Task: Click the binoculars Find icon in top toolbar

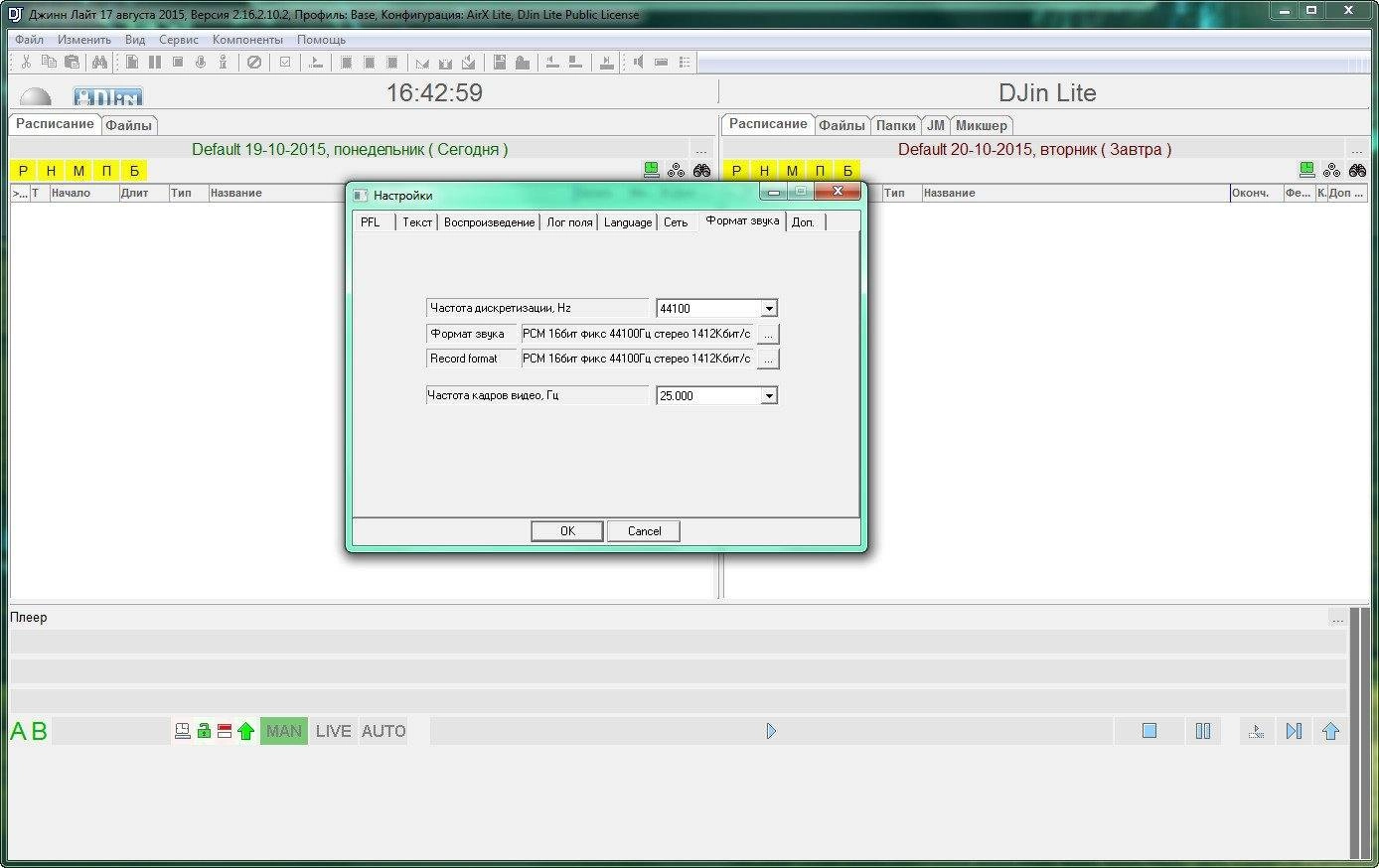Action: coord(99,62)
